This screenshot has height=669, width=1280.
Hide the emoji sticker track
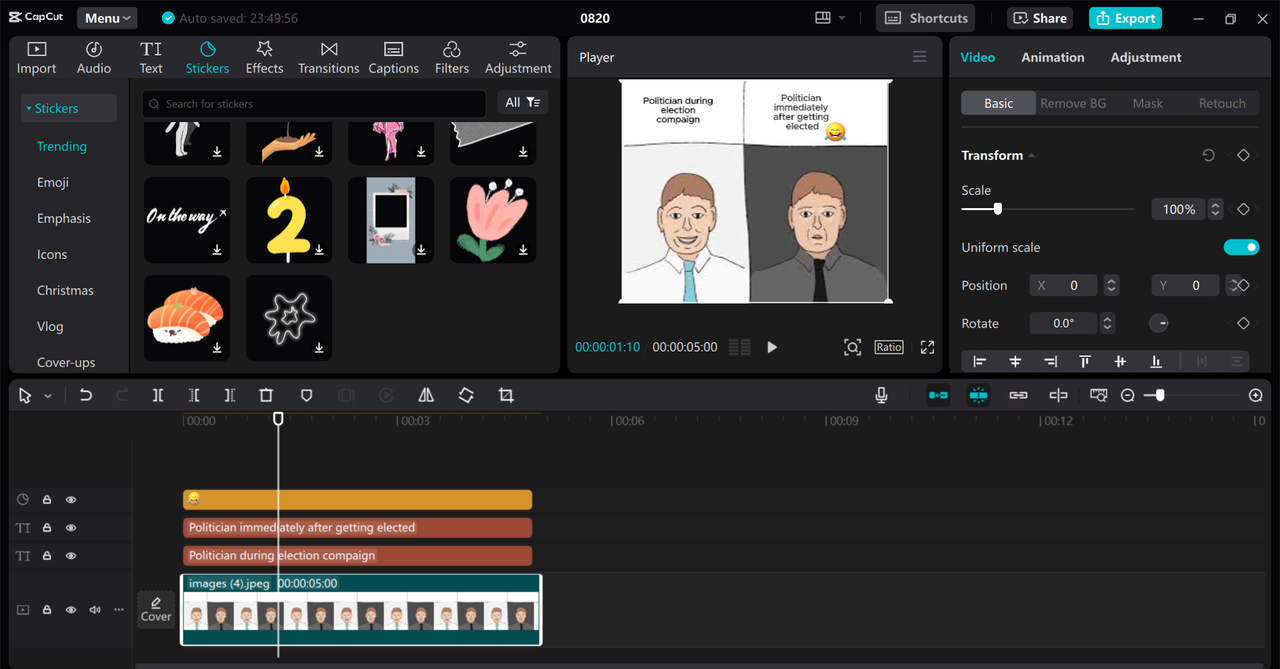71,499
